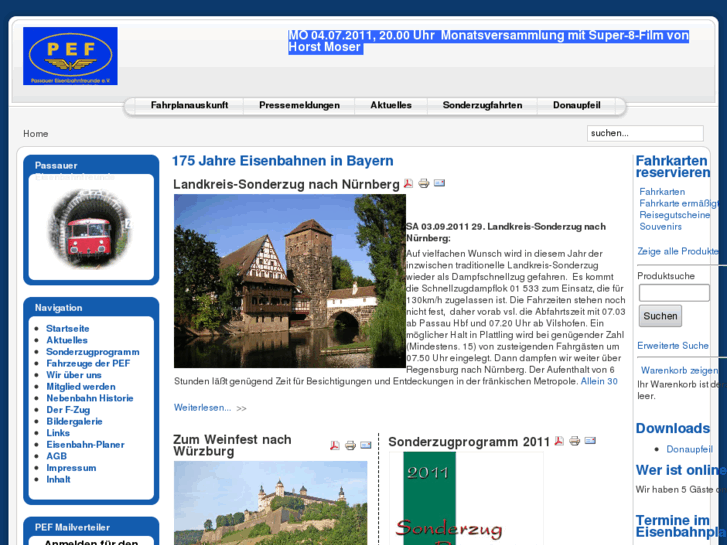Click Sonderzugprogramm 2011 heading
The height and width of the screenshot is (545, 727).
tap(469, 442)
